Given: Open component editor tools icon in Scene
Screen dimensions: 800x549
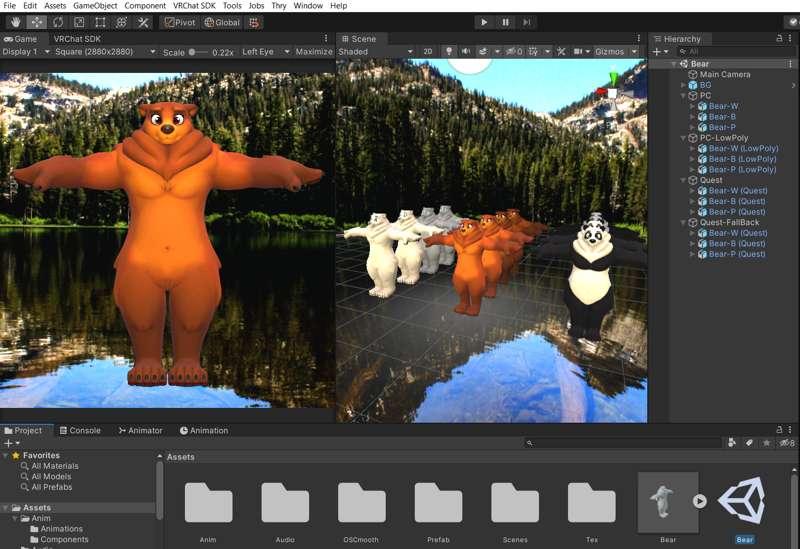Looking at the screenshot, I should [x=561, y=52].
